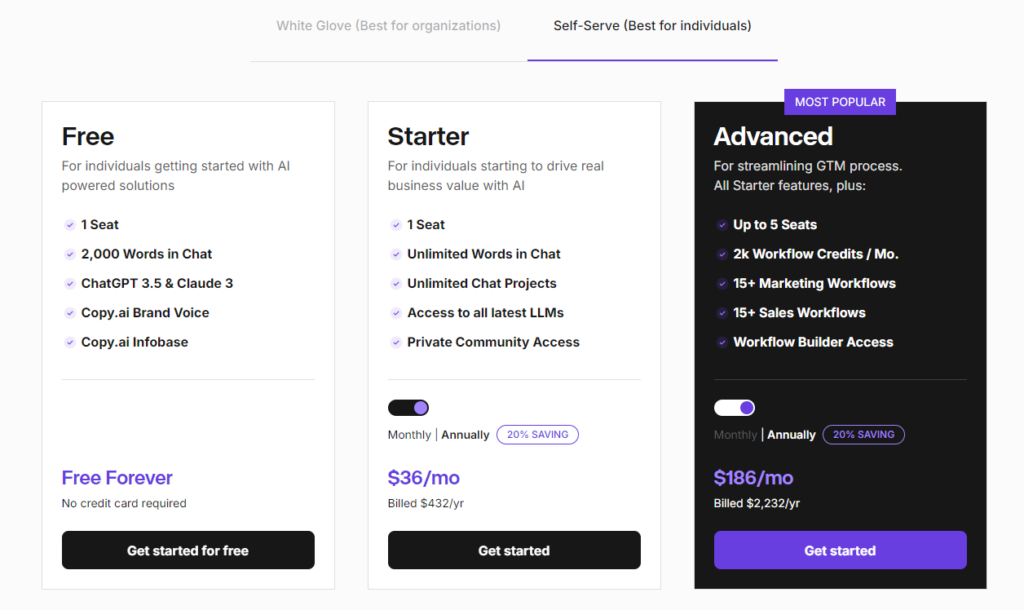Screen dimensions: 1024x610
Task: Click checkmark icon next to Private Community Access
Action: [x=395, y=342]
